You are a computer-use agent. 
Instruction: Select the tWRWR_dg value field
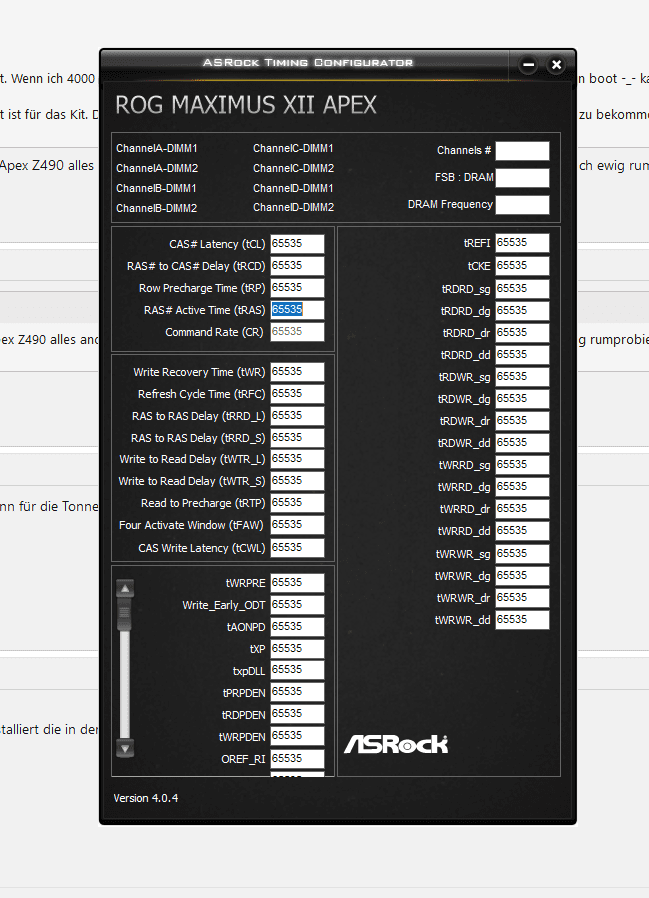click(x=522, y=576)
